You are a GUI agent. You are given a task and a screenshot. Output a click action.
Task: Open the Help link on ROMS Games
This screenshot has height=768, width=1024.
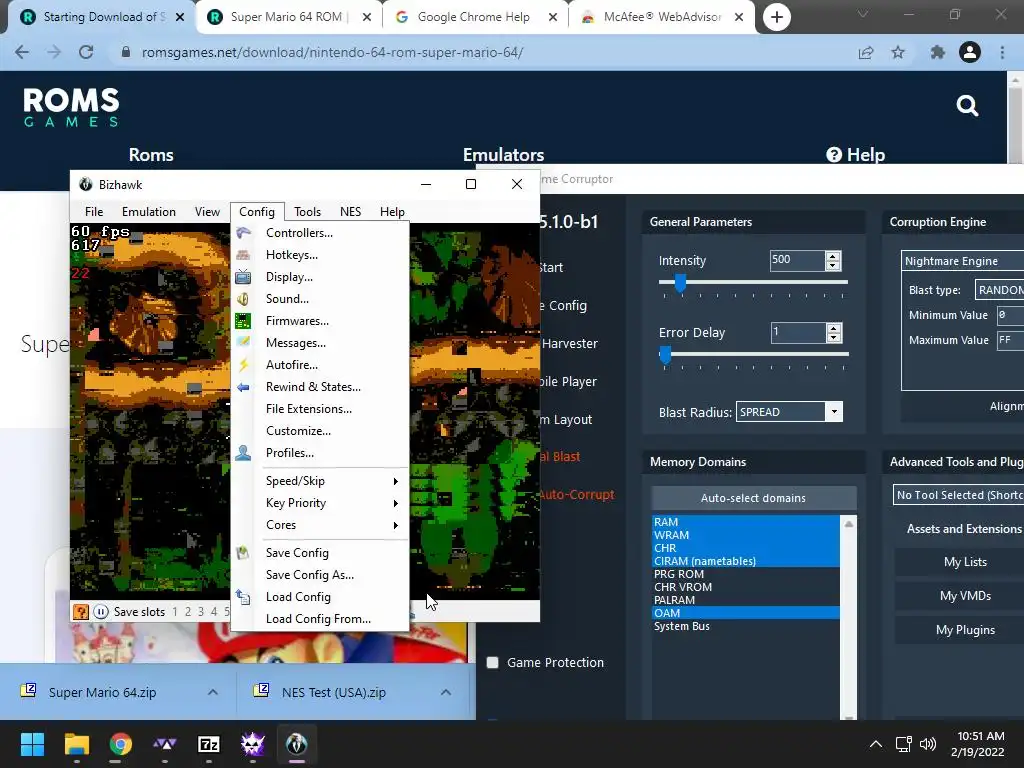(856, 155)
